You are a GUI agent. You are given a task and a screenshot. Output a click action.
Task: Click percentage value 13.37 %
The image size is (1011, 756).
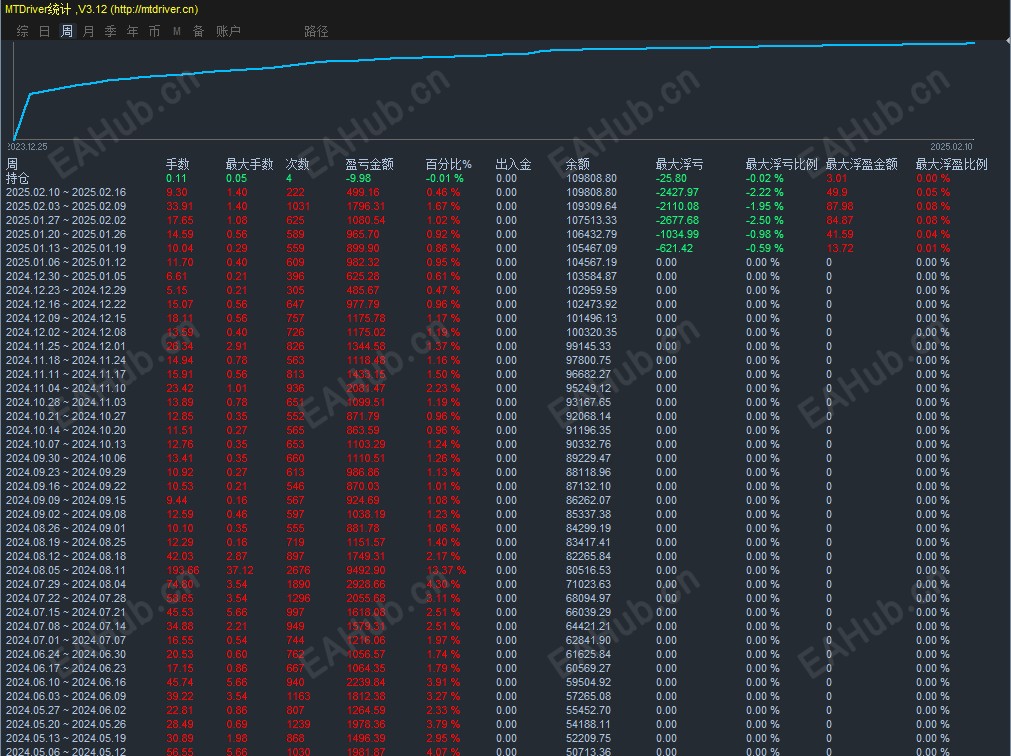pos(446,570)
